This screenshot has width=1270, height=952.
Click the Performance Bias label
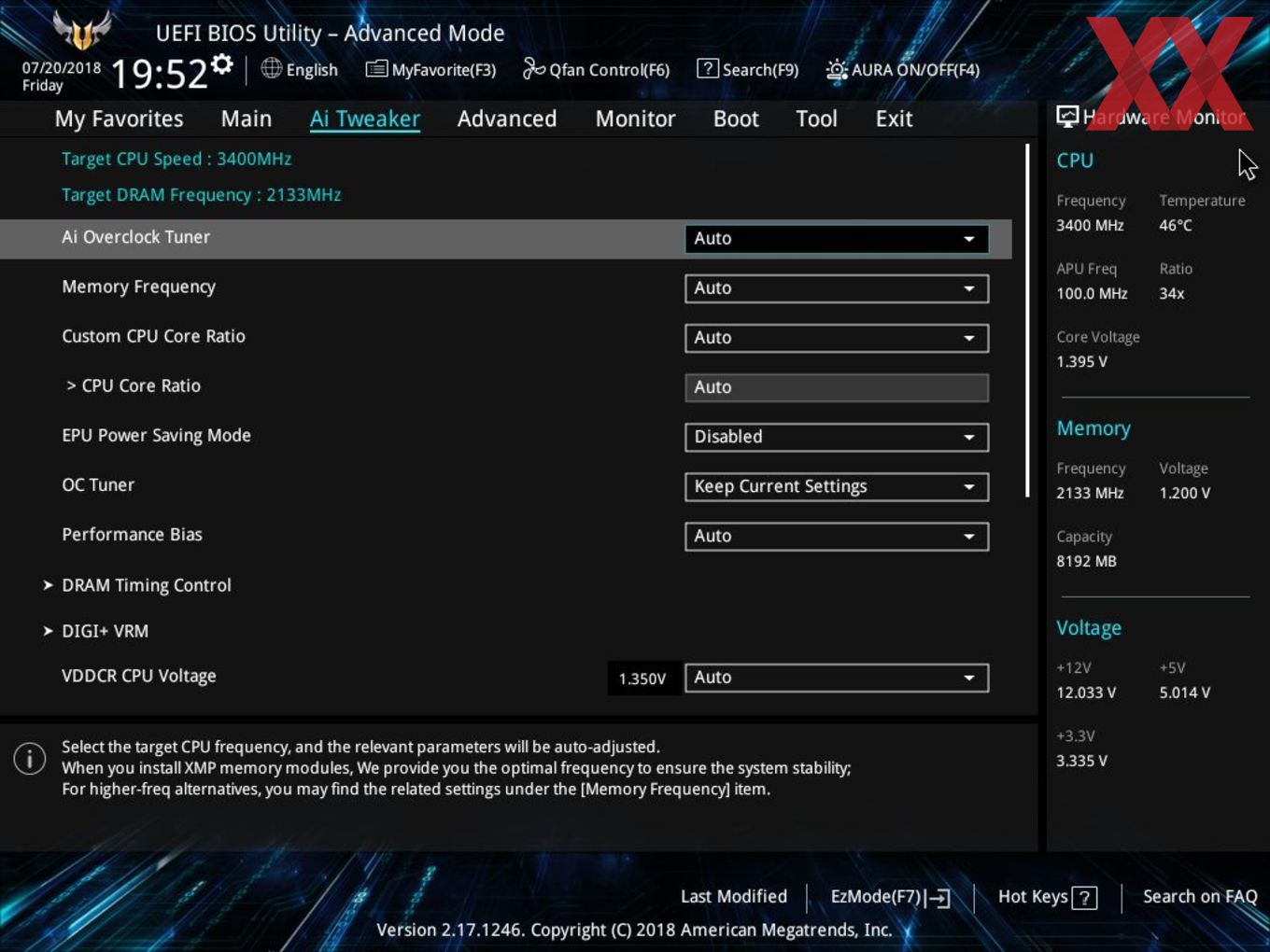(132, 534)
